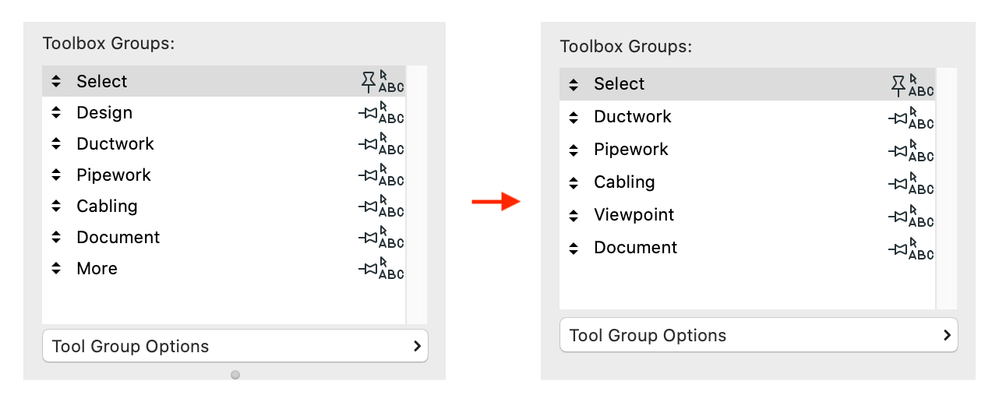Select Cabling in the right panel list
The width and height of the screenshot is (999, 406).
tap(624, 182)
